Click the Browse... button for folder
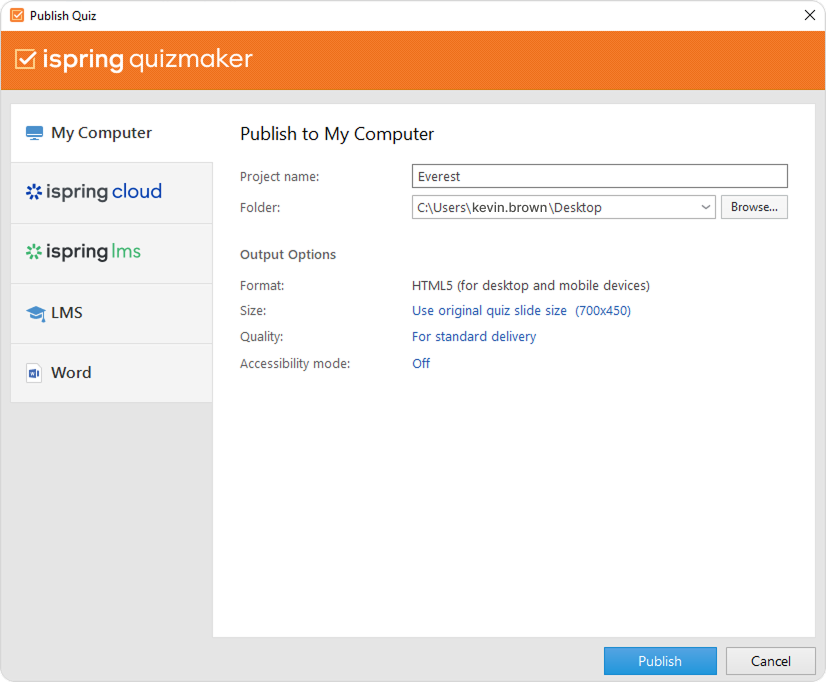This screenshot has width=826, height=682. tap(753, 207)
